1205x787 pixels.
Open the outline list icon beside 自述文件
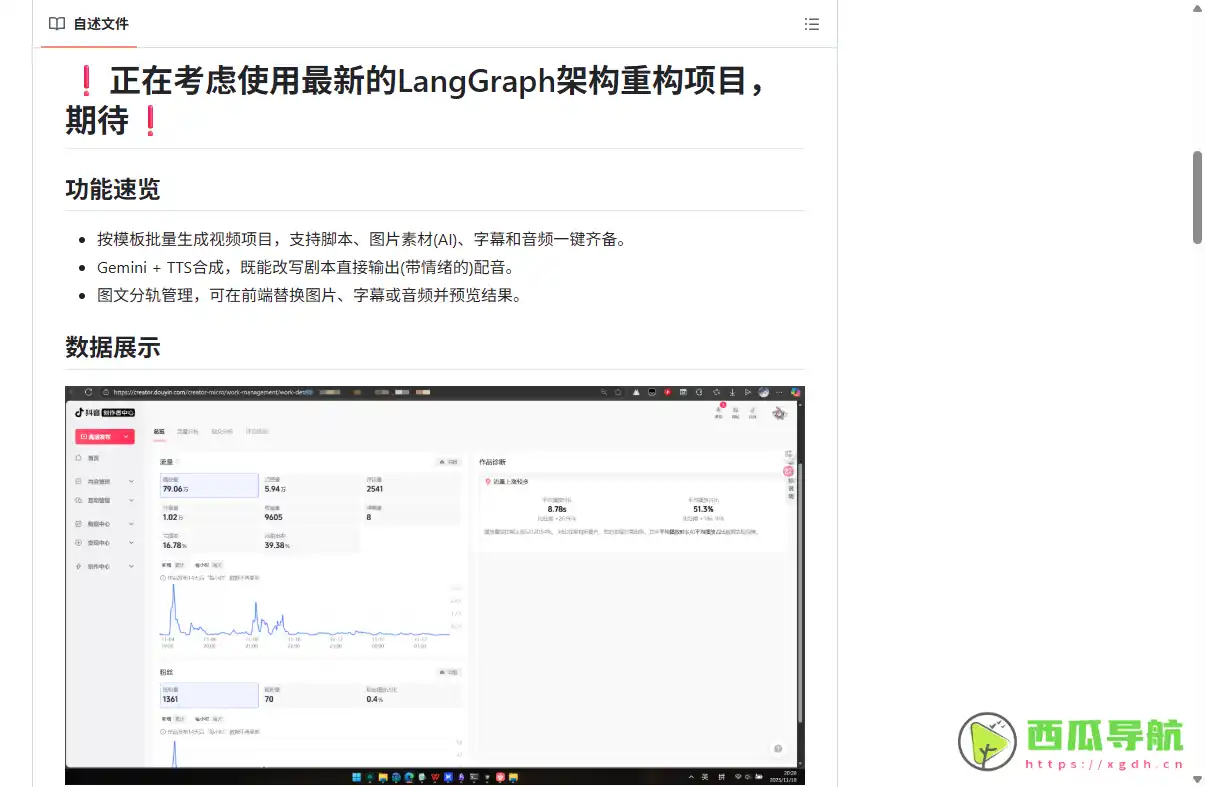pos(812,24)
